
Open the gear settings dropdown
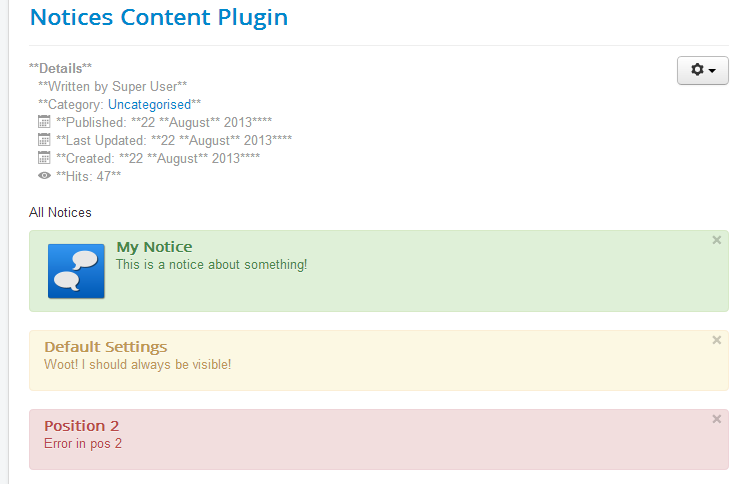pyautogui.click(x=702, y=70)
